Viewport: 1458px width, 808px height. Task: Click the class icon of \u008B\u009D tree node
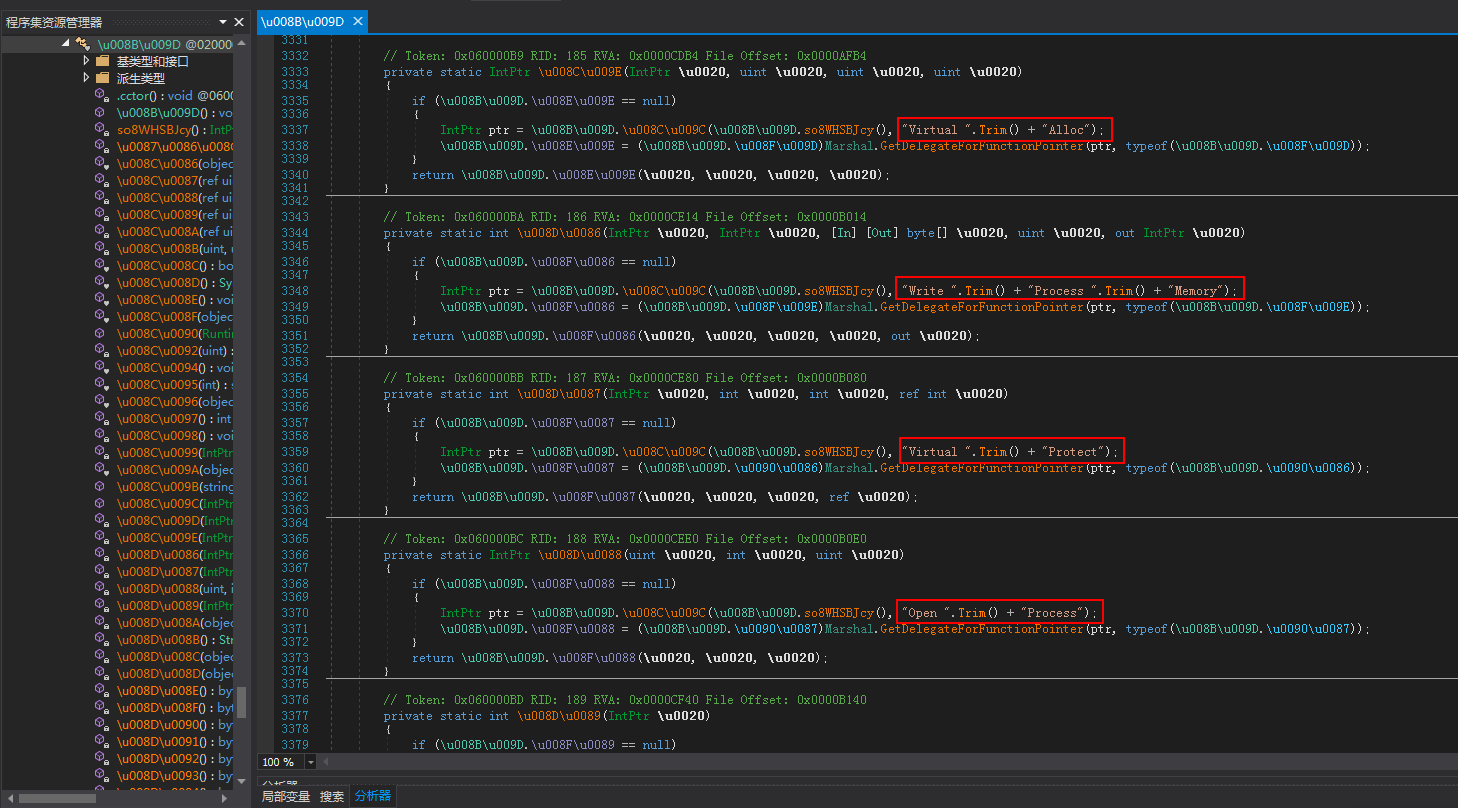pyautogui.click(x=82, y=44)
